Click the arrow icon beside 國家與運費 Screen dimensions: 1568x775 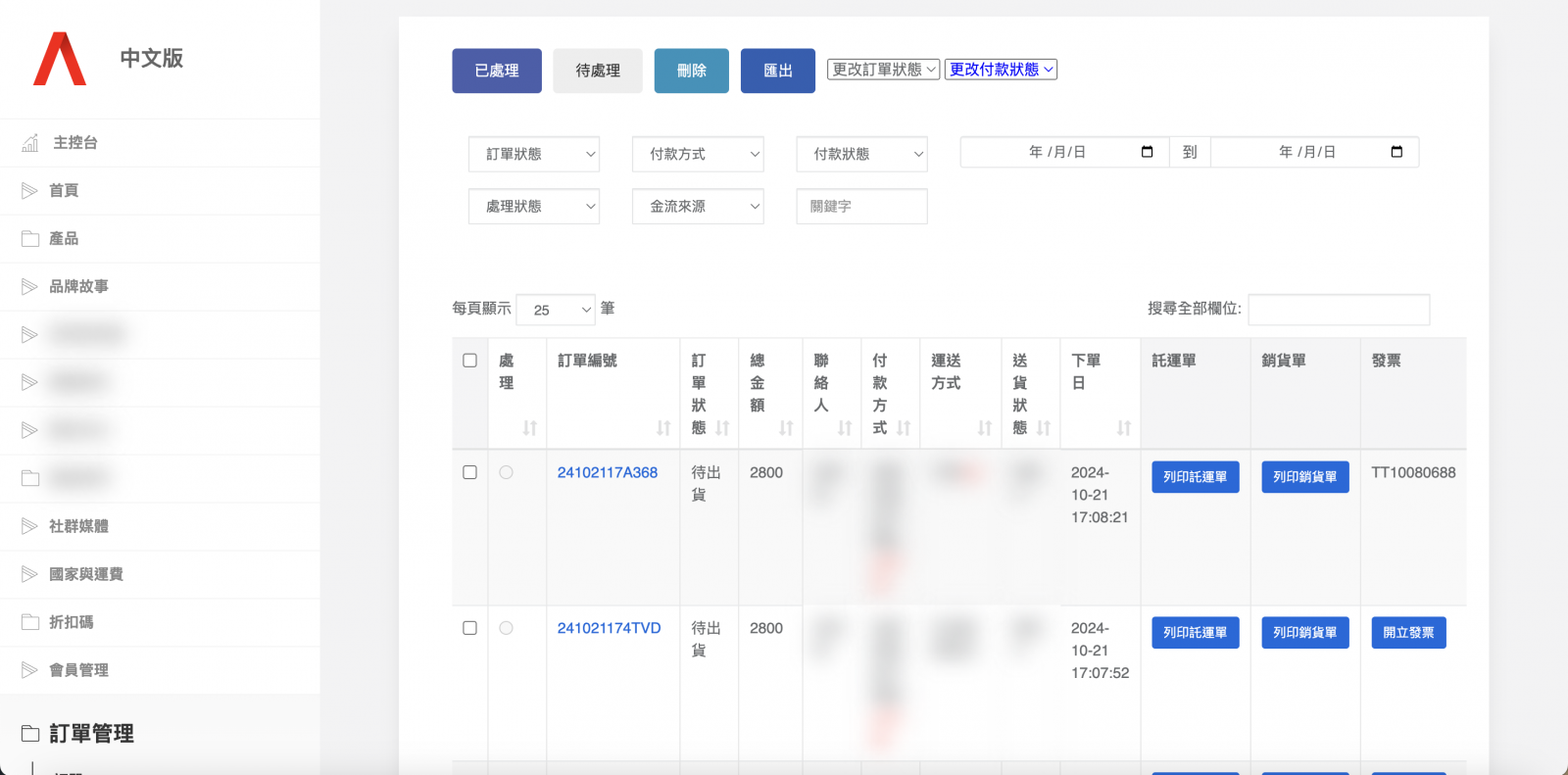coord(29,575)
